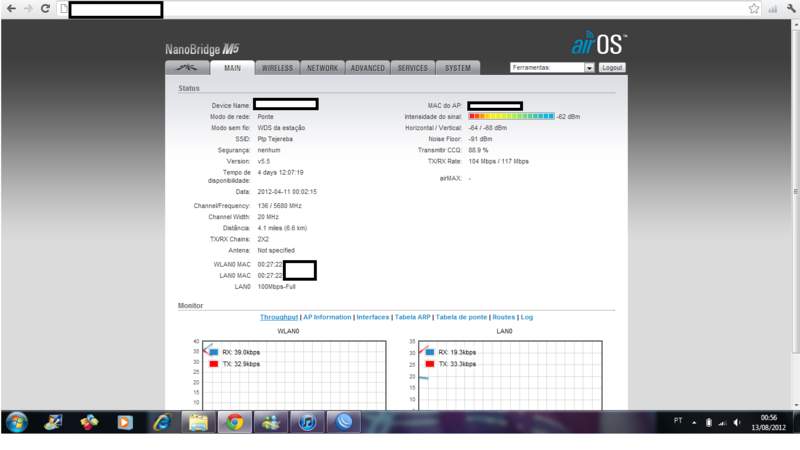This screenshot has height=450, width=800.
Task: Open the blue round app after iTunes
Action: tap(343, 422)
